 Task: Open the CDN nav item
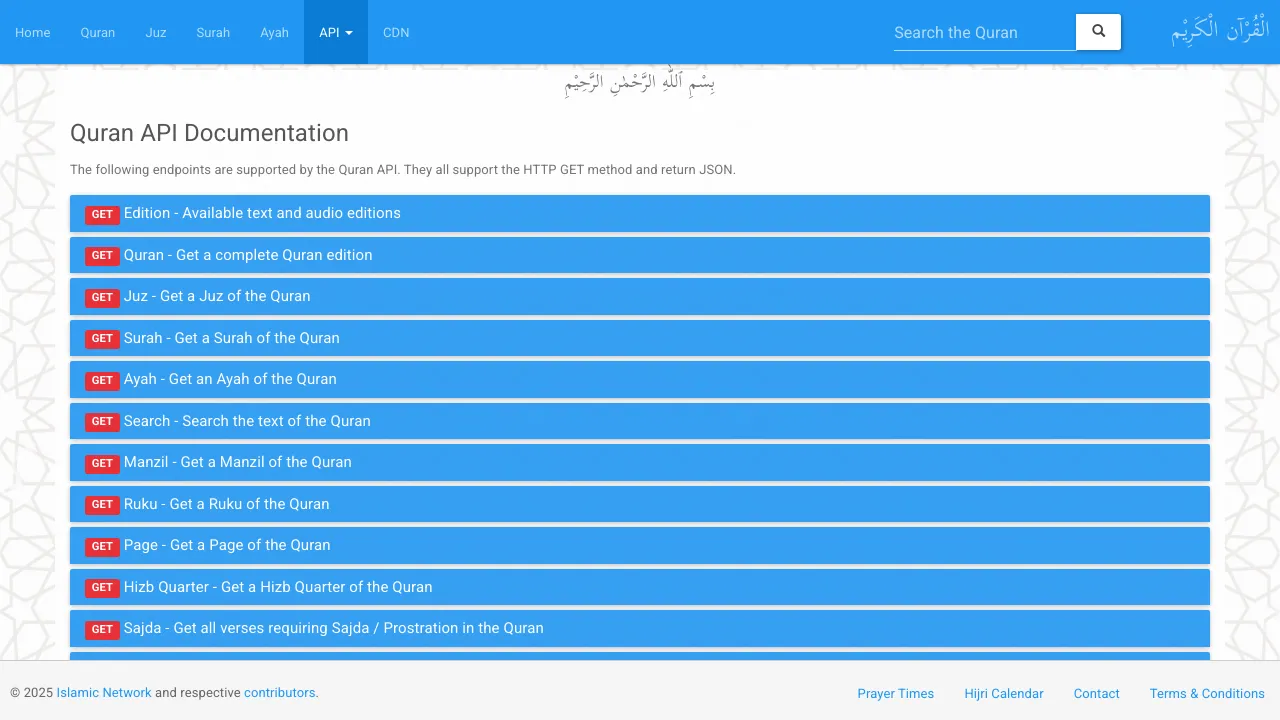point(396,32)
